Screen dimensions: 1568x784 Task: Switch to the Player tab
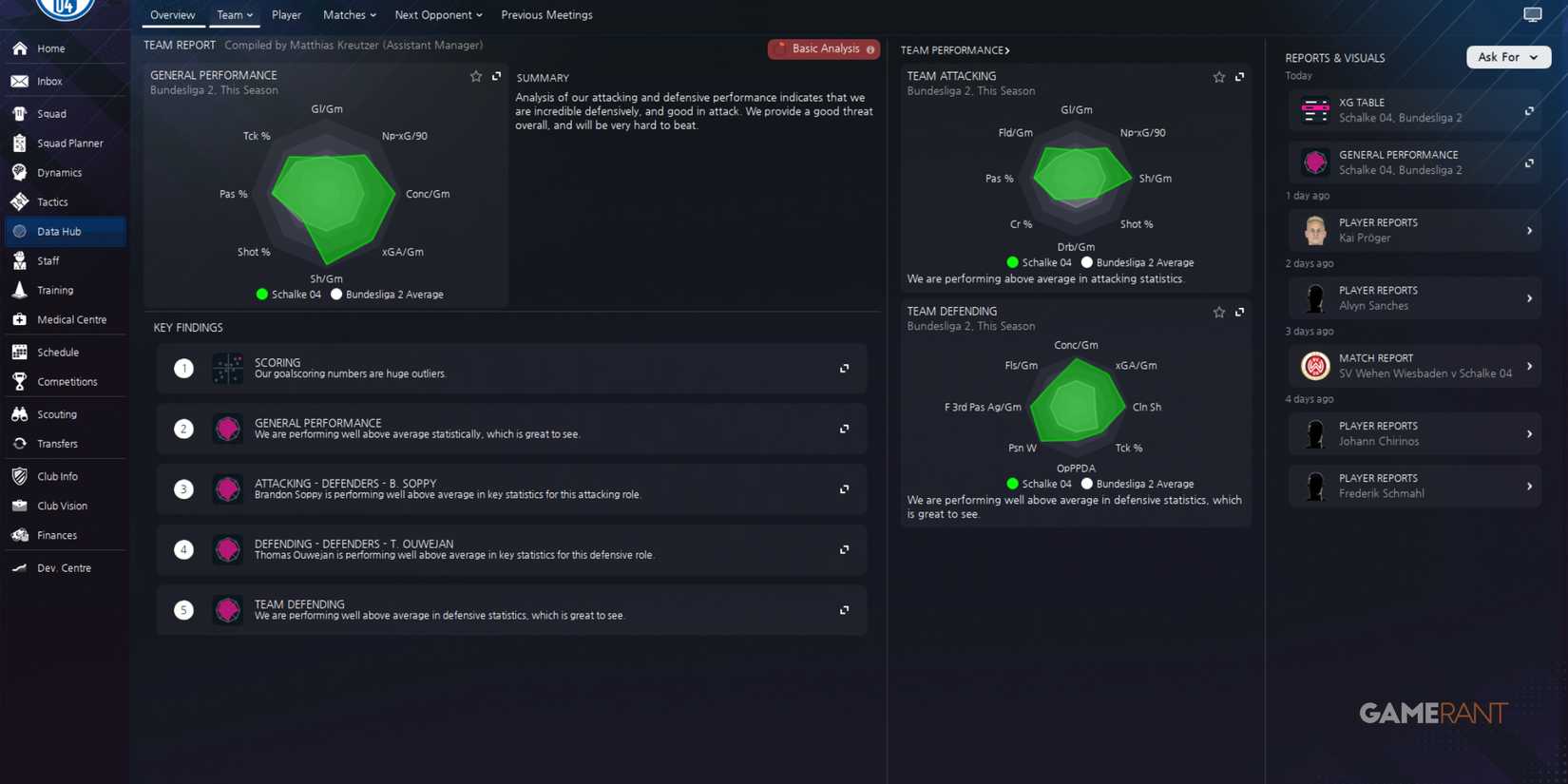(x=286, y=15)
